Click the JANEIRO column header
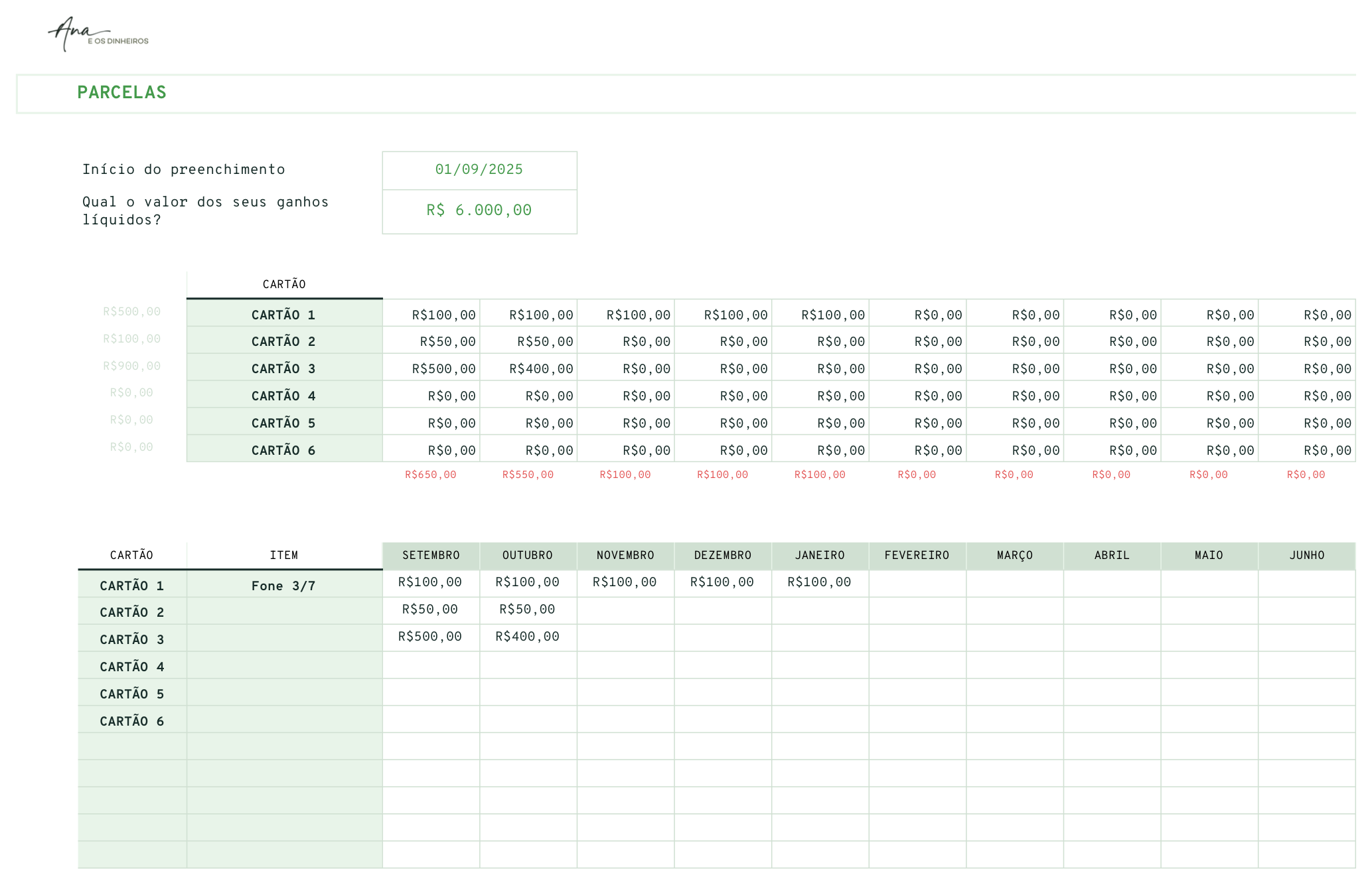Screen dimensions: 1372x885 pos(820,556)
